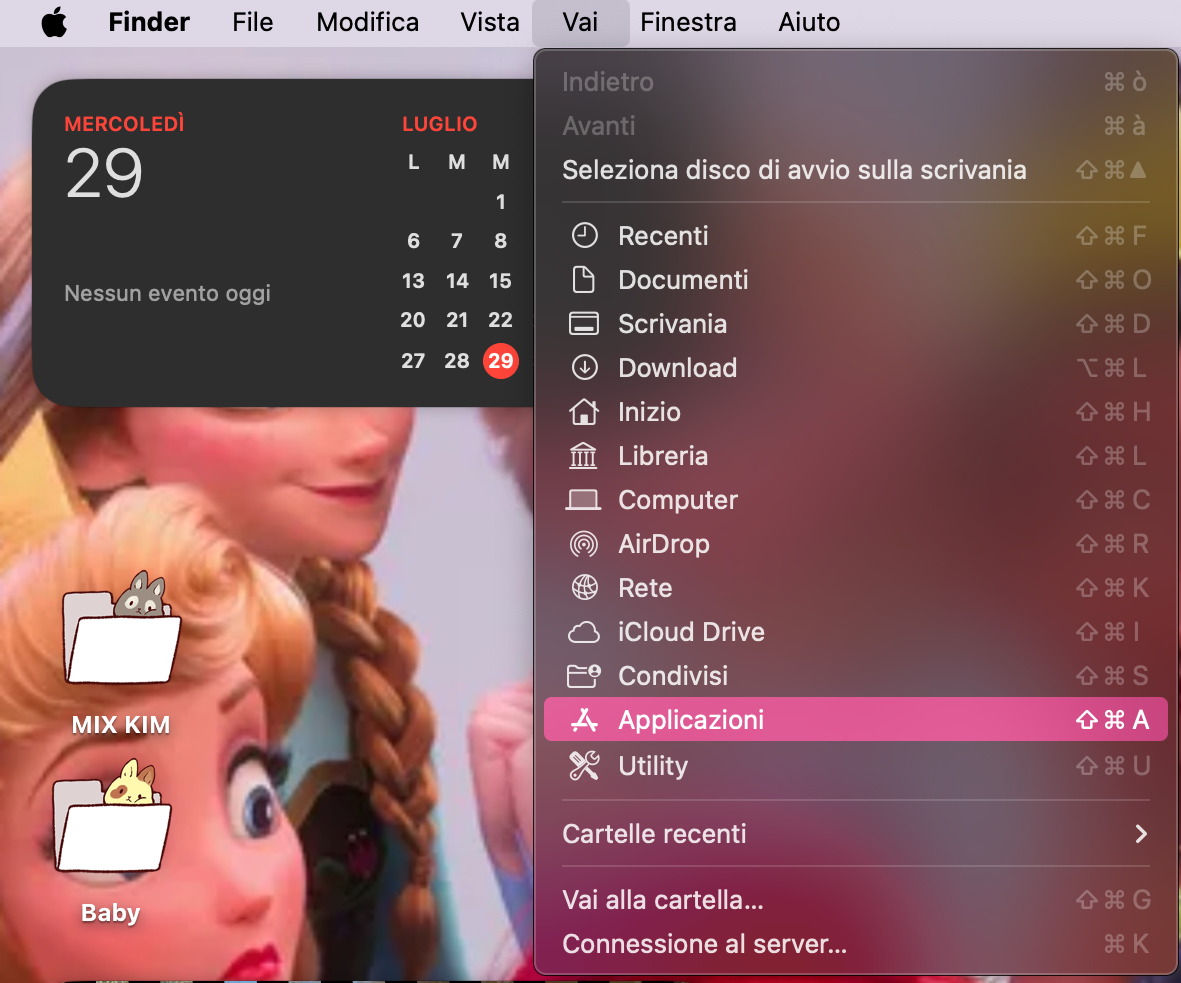Open the Aiuto menu
1181x983 pixels.
pos(809,23)
